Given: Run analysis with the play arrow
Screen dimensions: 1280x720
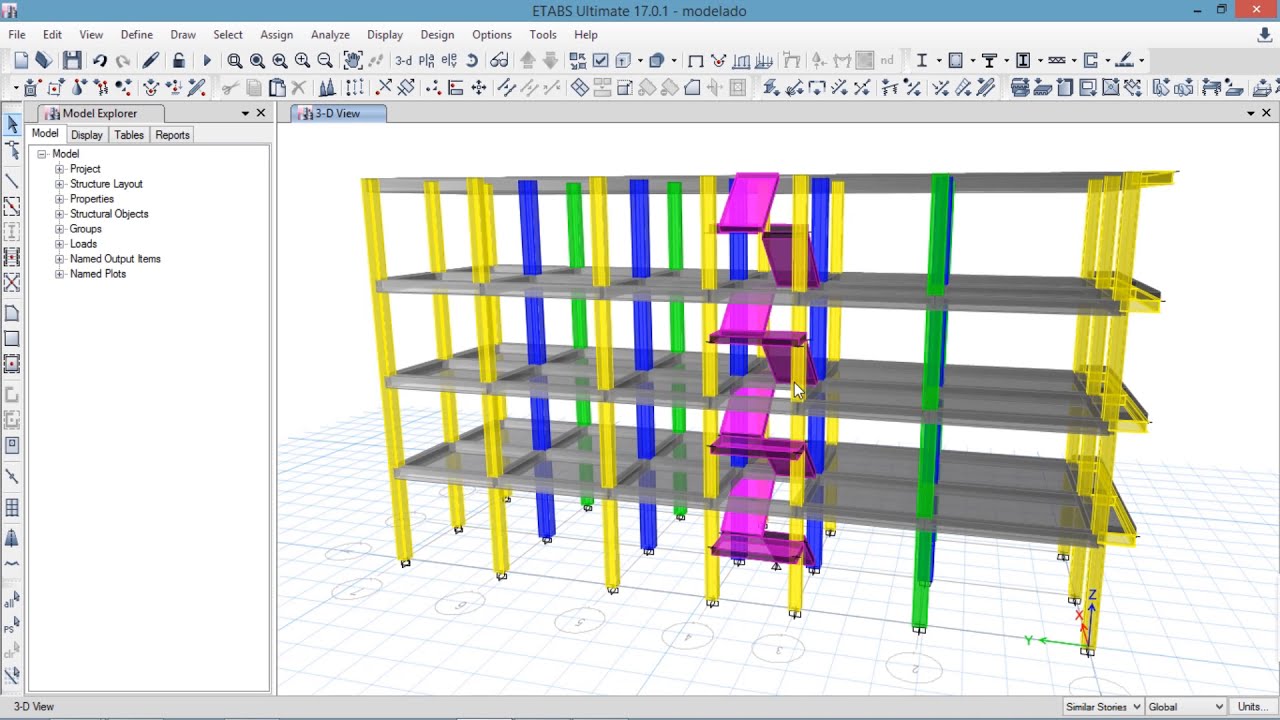Looking at the screenshot, I should click(207, 61).
